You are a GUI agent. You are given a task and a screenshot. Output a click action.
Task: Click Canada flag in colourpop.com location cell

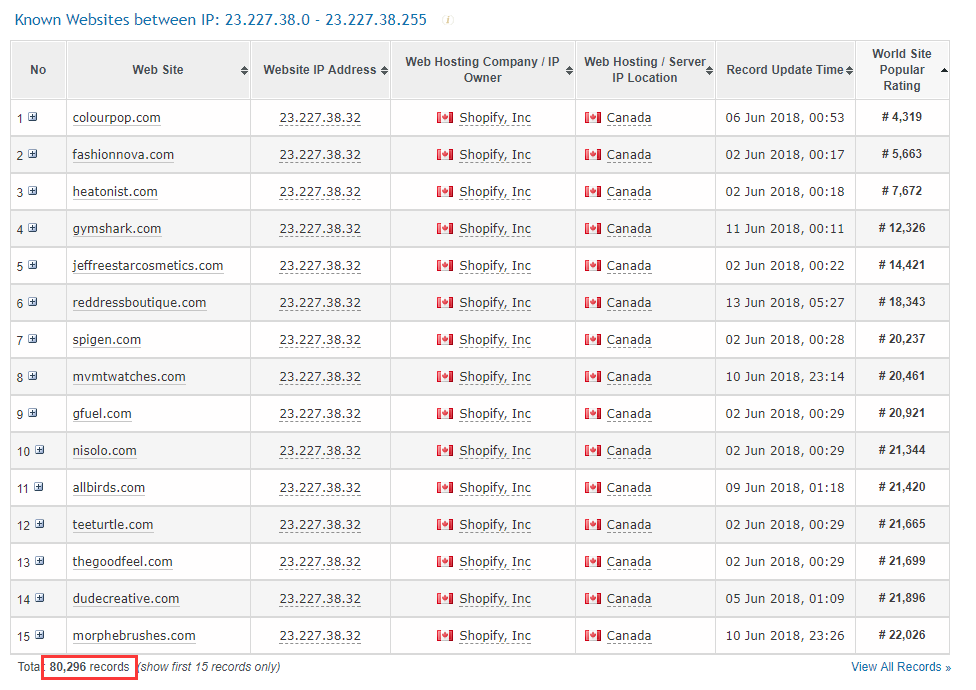point(593,118)
